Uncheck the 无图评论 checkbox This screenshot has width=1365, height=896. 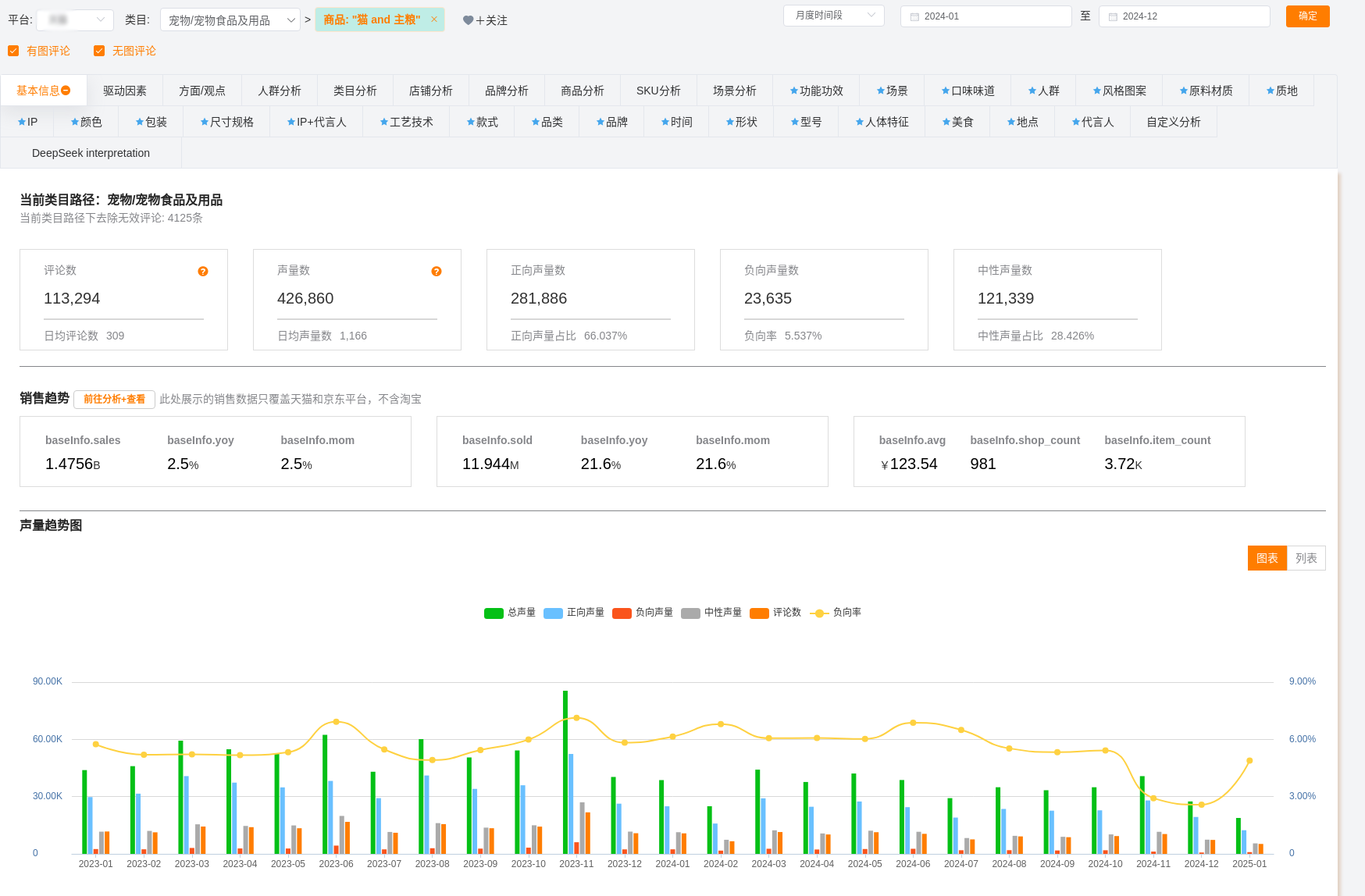pos(99,51)
